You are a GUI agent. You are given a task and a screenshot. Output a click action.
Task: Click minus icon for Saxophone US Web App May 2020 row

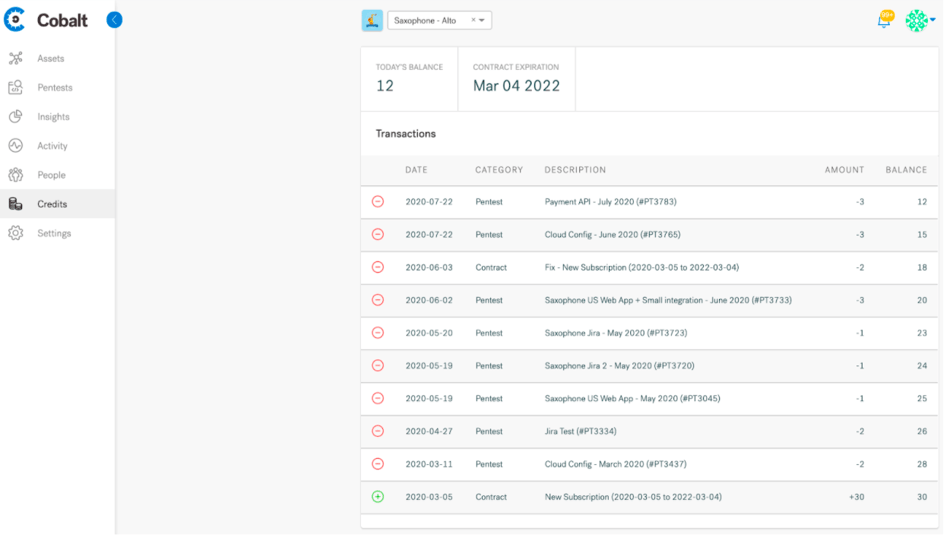[x=377, y=398]
